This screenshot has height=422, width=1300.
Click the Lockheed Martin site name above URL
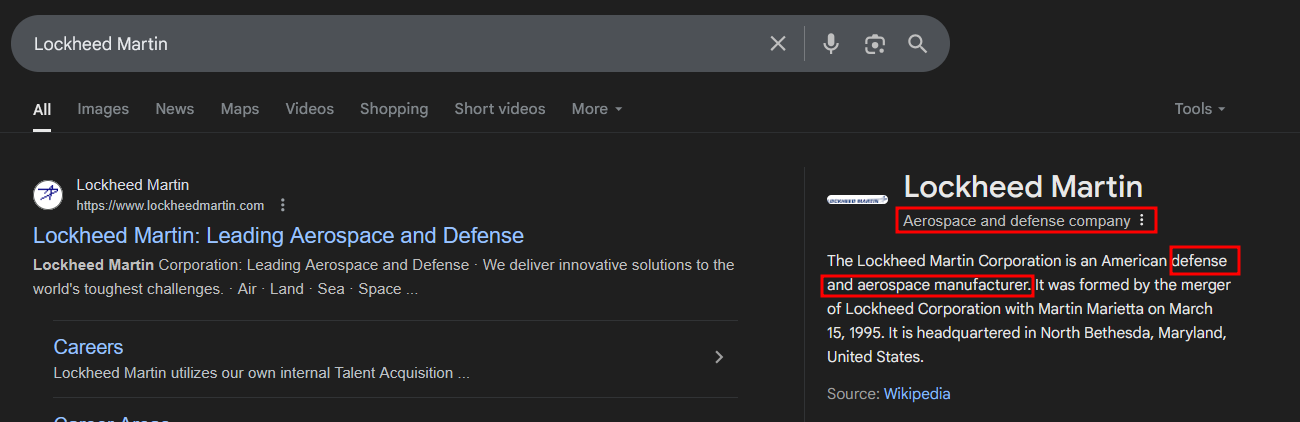pyautogui.click(x=133, y=185)
